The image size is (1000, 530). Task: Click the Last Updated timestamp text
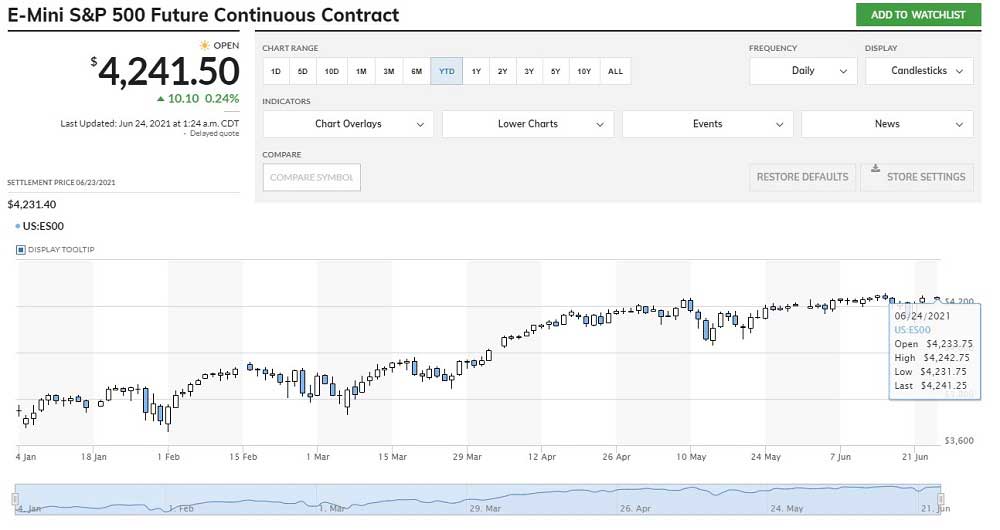click(150, 124)
